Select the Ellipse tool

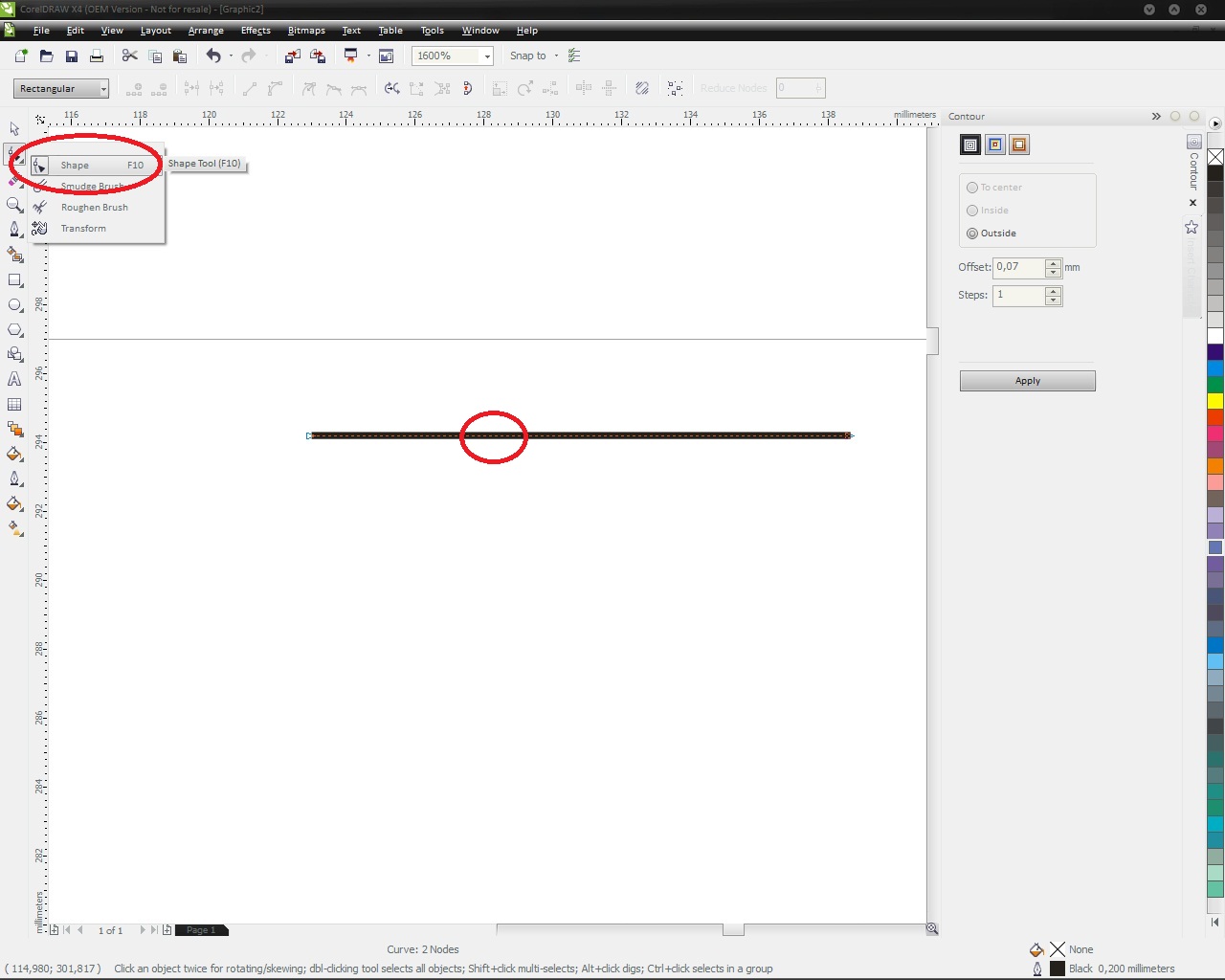point(14,305)
